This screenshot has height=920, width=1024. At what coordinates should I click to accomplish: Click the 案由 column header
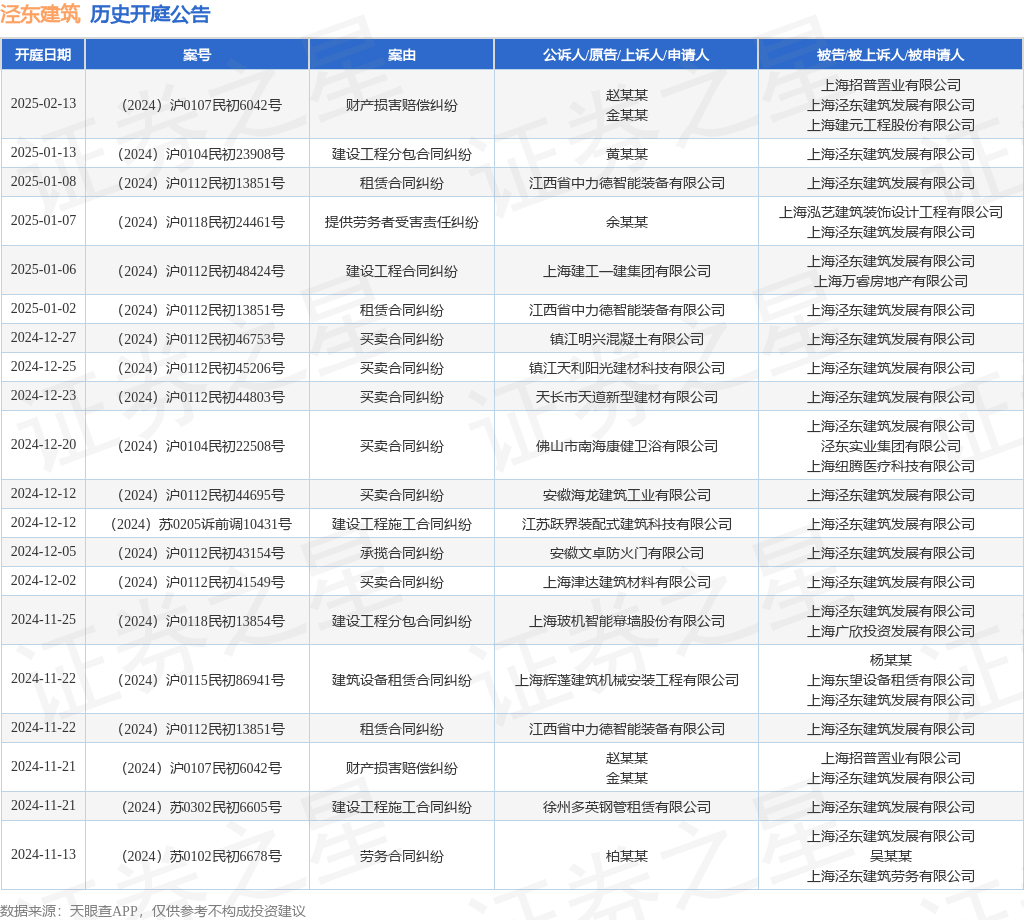[x=402, y=55]
